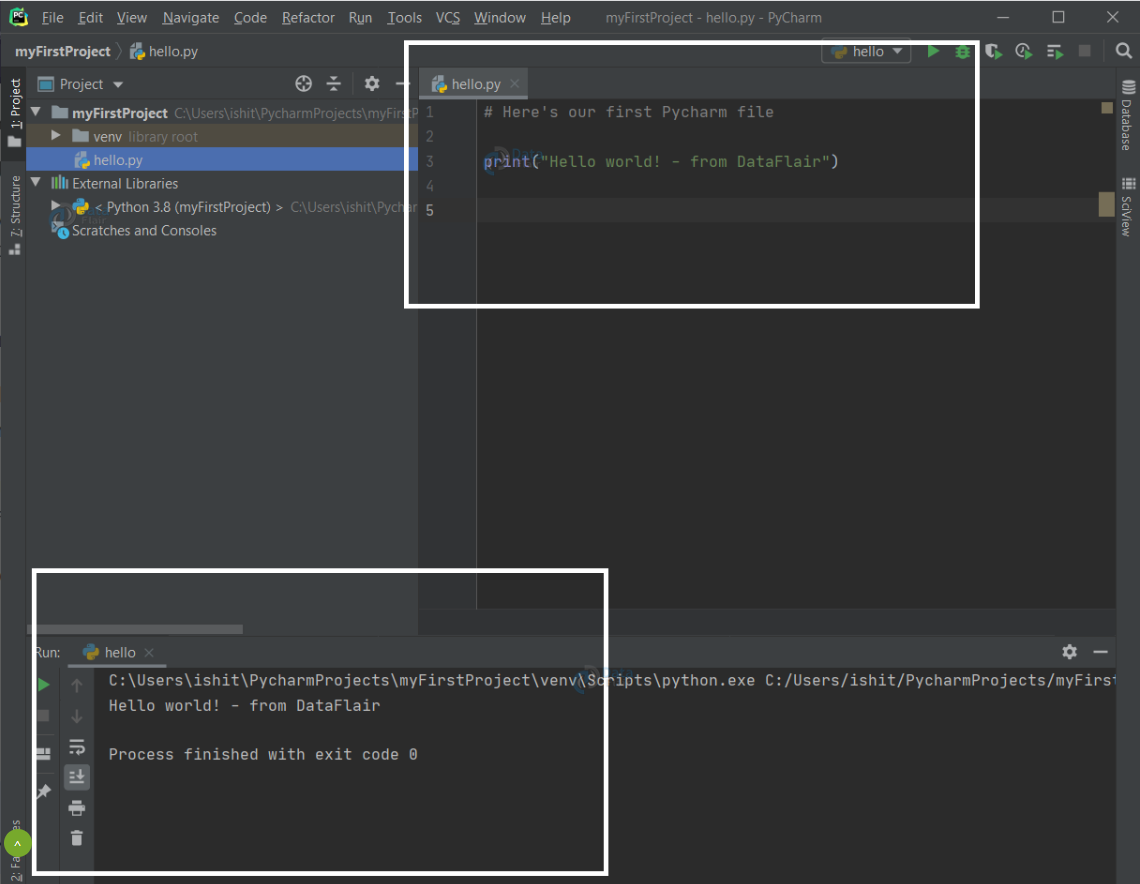Open the hello run configuration dropdown
The image size is (1140, 884).
click(866, 52)
